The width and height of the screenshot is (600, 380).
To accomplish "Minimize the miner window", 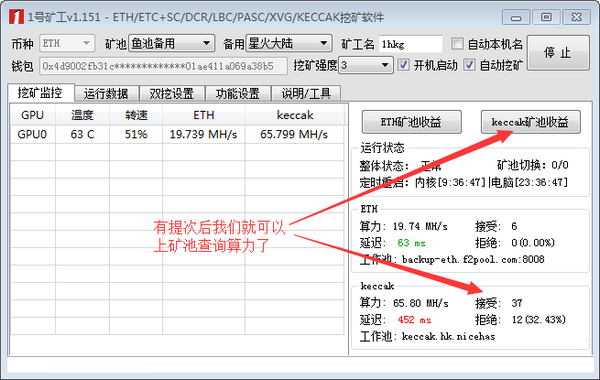I will click(516, 18).
